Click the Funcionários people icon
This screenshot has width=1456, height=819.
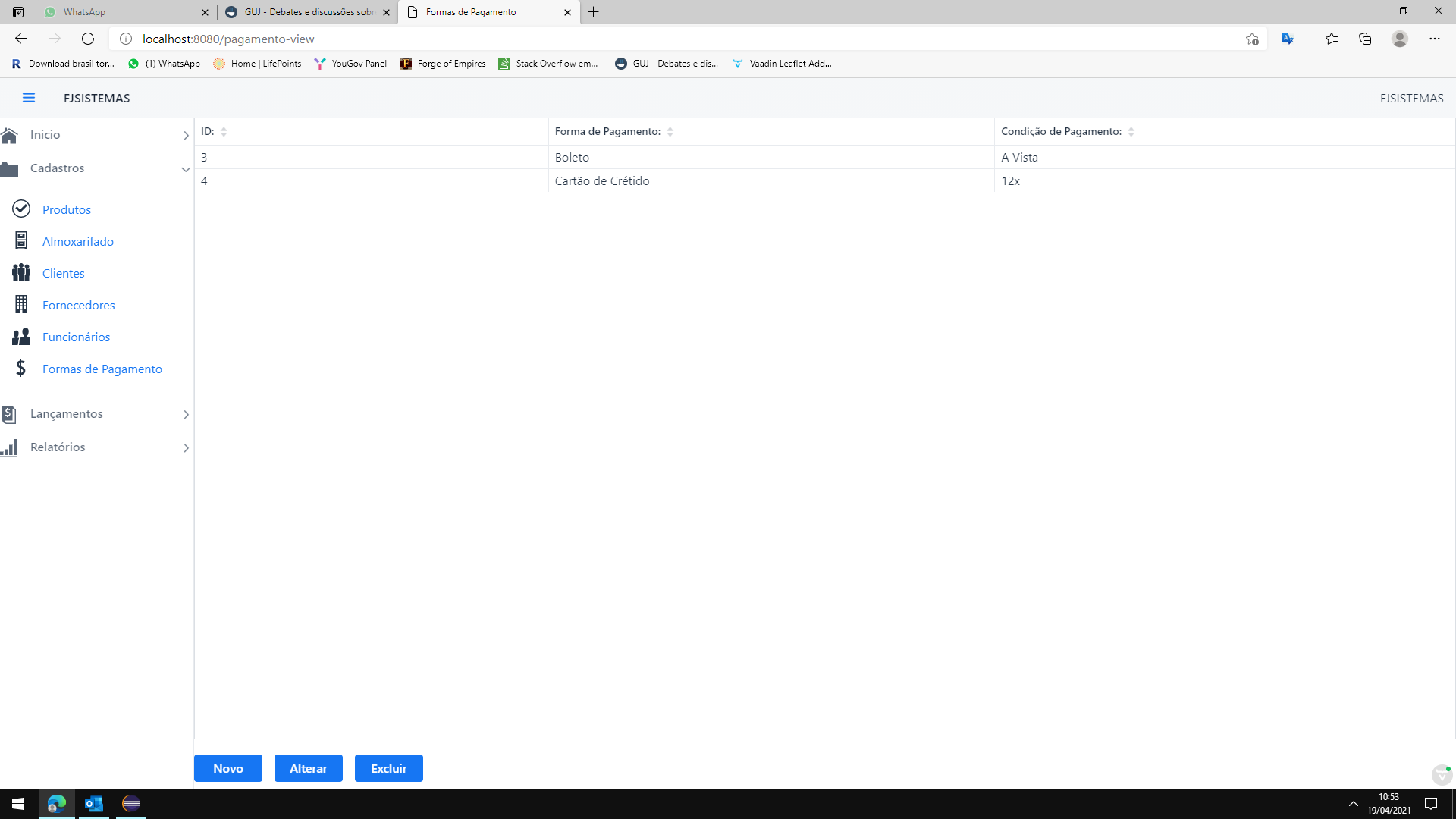tap(21, 336)
